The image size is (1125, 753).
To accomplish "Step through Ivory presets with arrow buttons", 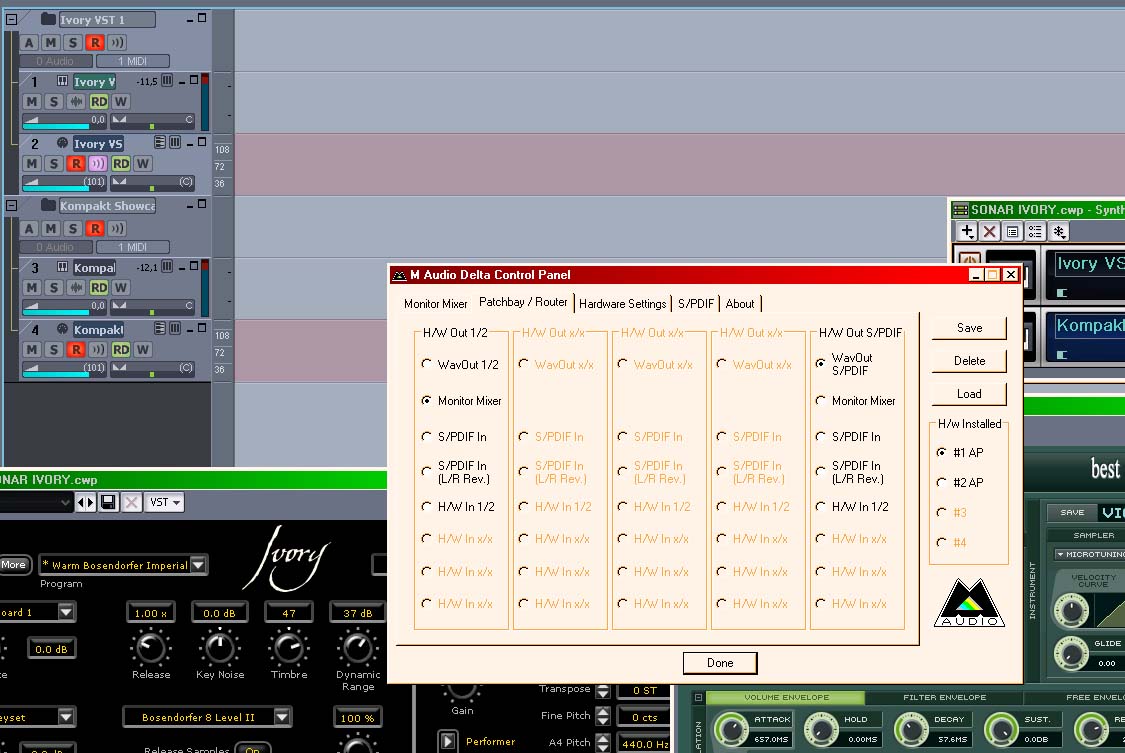I will (x=85, y=502).
